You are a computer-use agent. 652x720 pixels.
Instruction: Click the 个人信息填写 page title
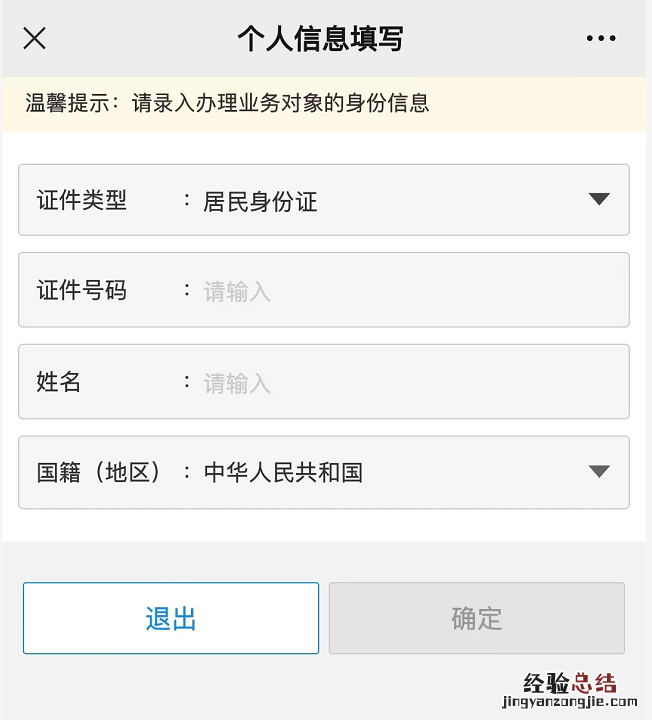point(320,39)
